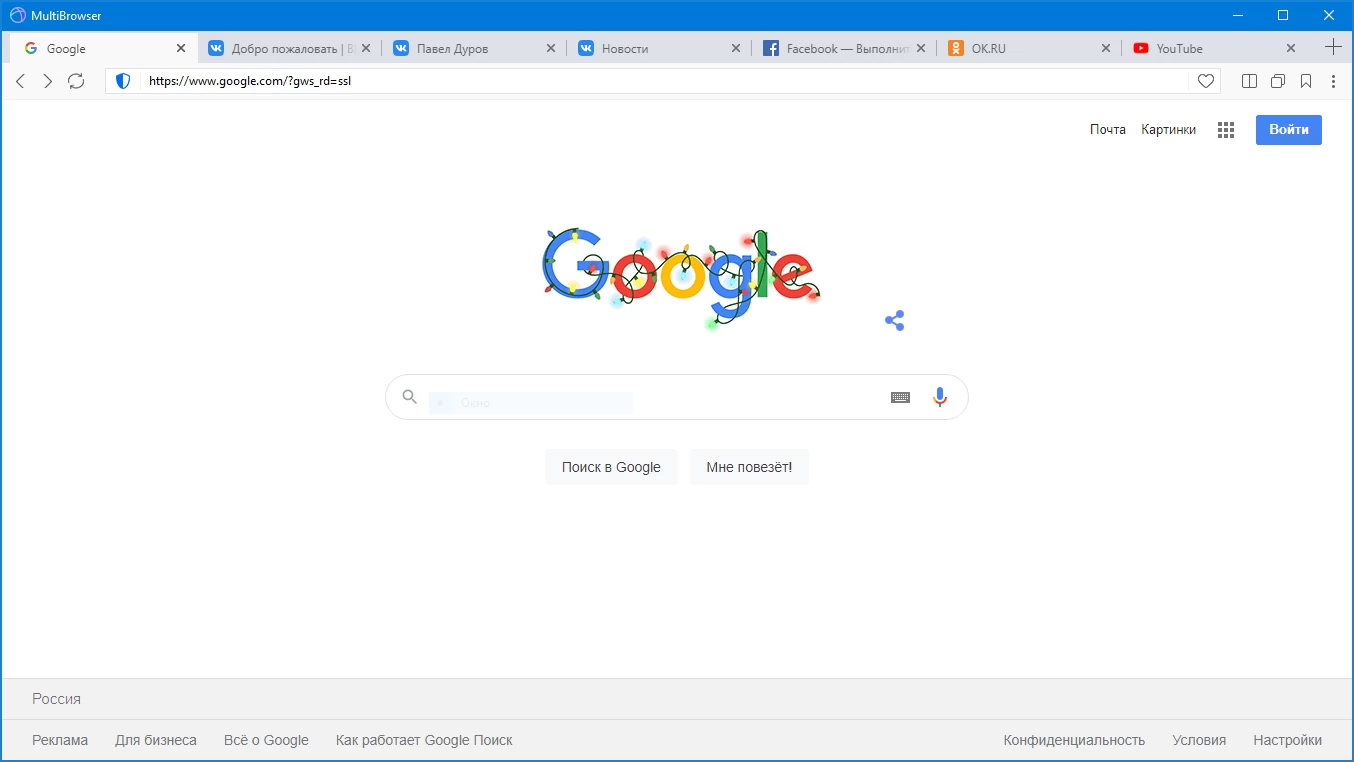Open the Почта link
1354x762 pixels.
coord(1108,130)
